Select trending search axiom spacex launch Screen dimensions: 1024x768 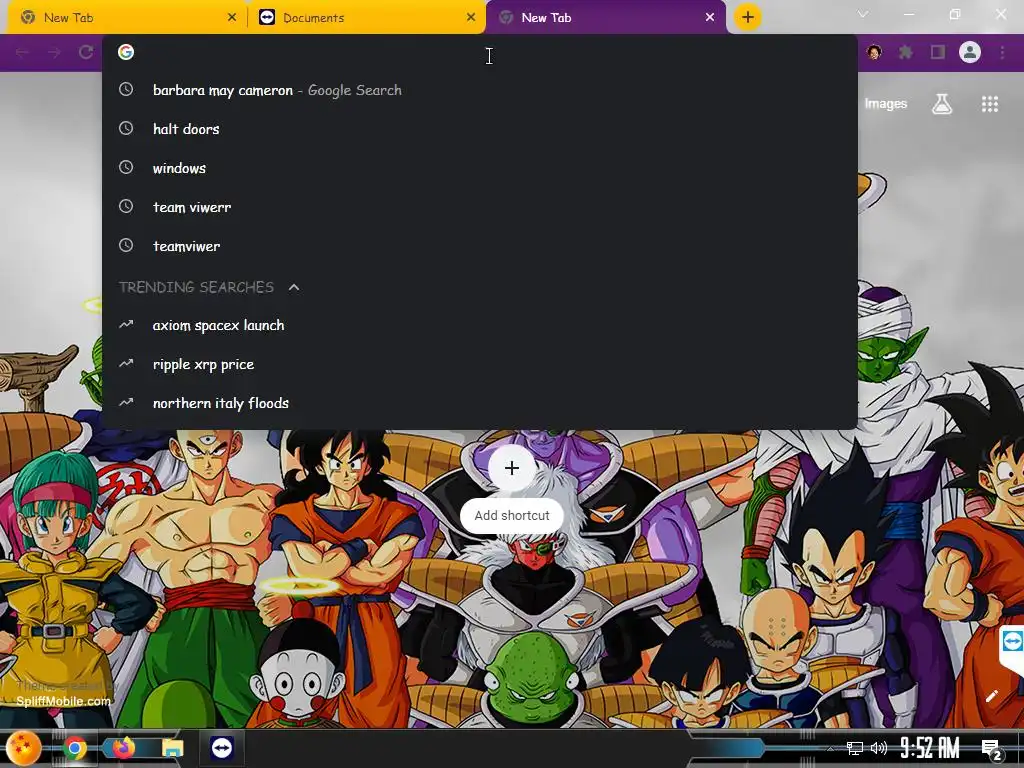click(x=479, y=325)
